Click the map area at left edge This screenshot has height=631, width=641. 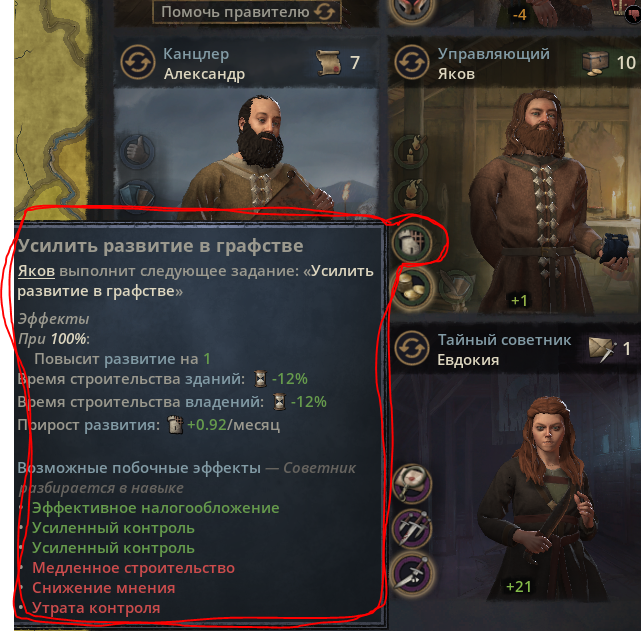pyautogui.click(x=51, y=108)
